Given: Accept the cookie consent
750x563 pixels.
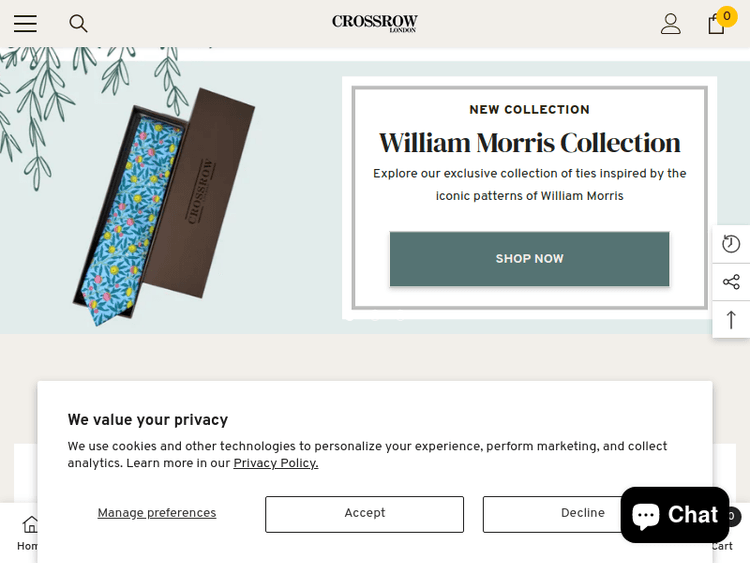Looking at the screenshot, I should pyautogui.click(x=364, y=514).
